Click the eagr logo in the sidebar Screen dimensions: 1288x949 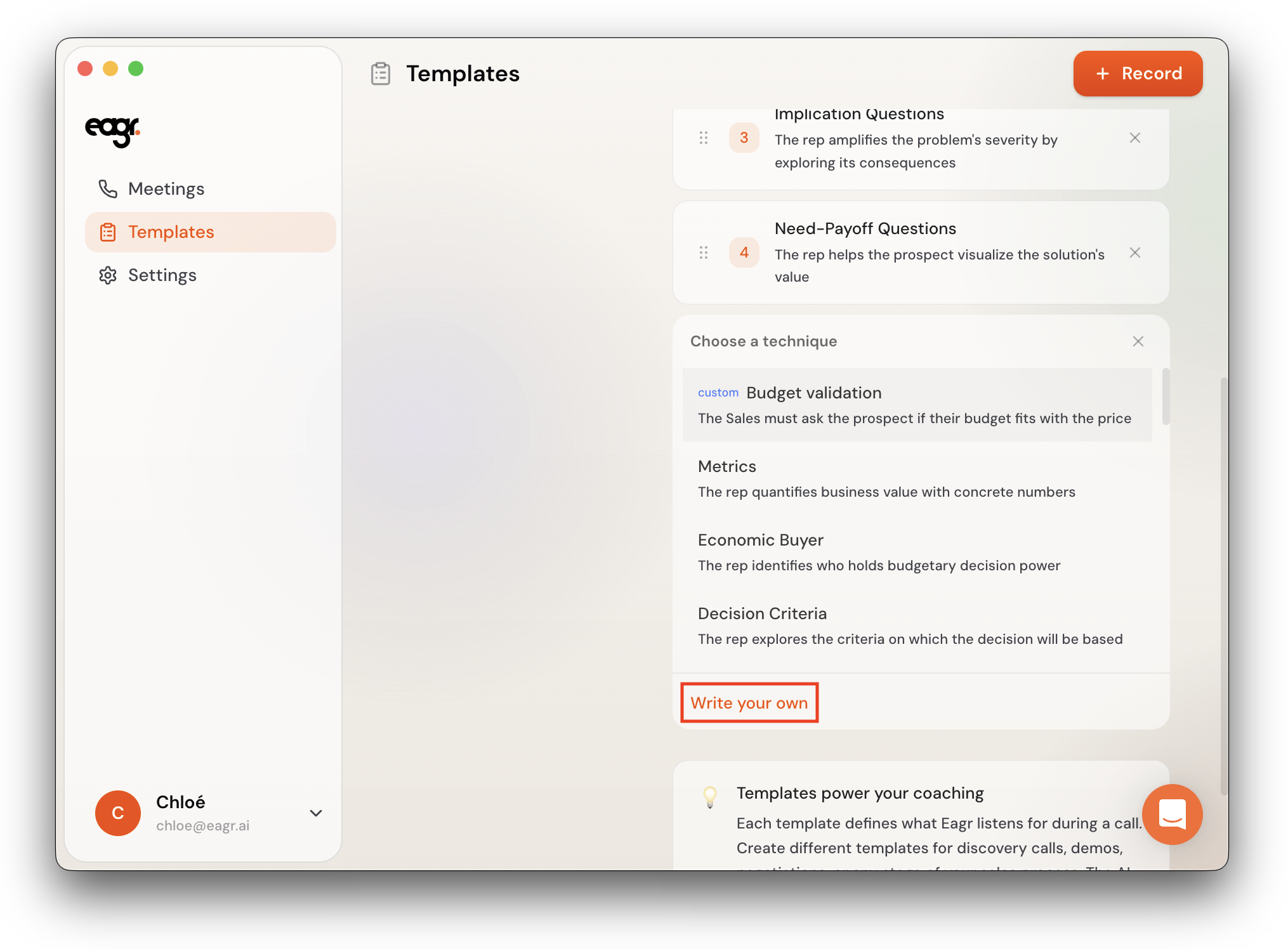pyautogui.click(x=112, y=130)
